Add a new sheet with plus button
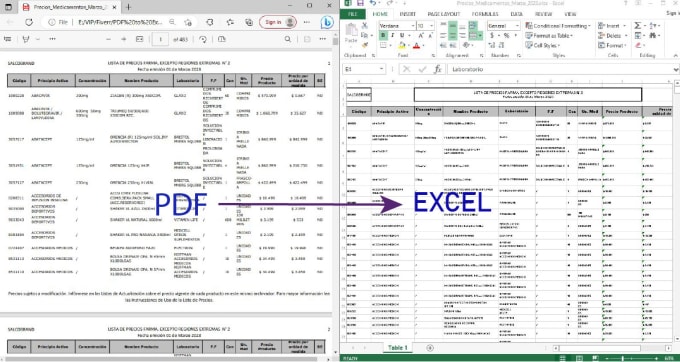This screenshot has height=362, width=680. 430,348
